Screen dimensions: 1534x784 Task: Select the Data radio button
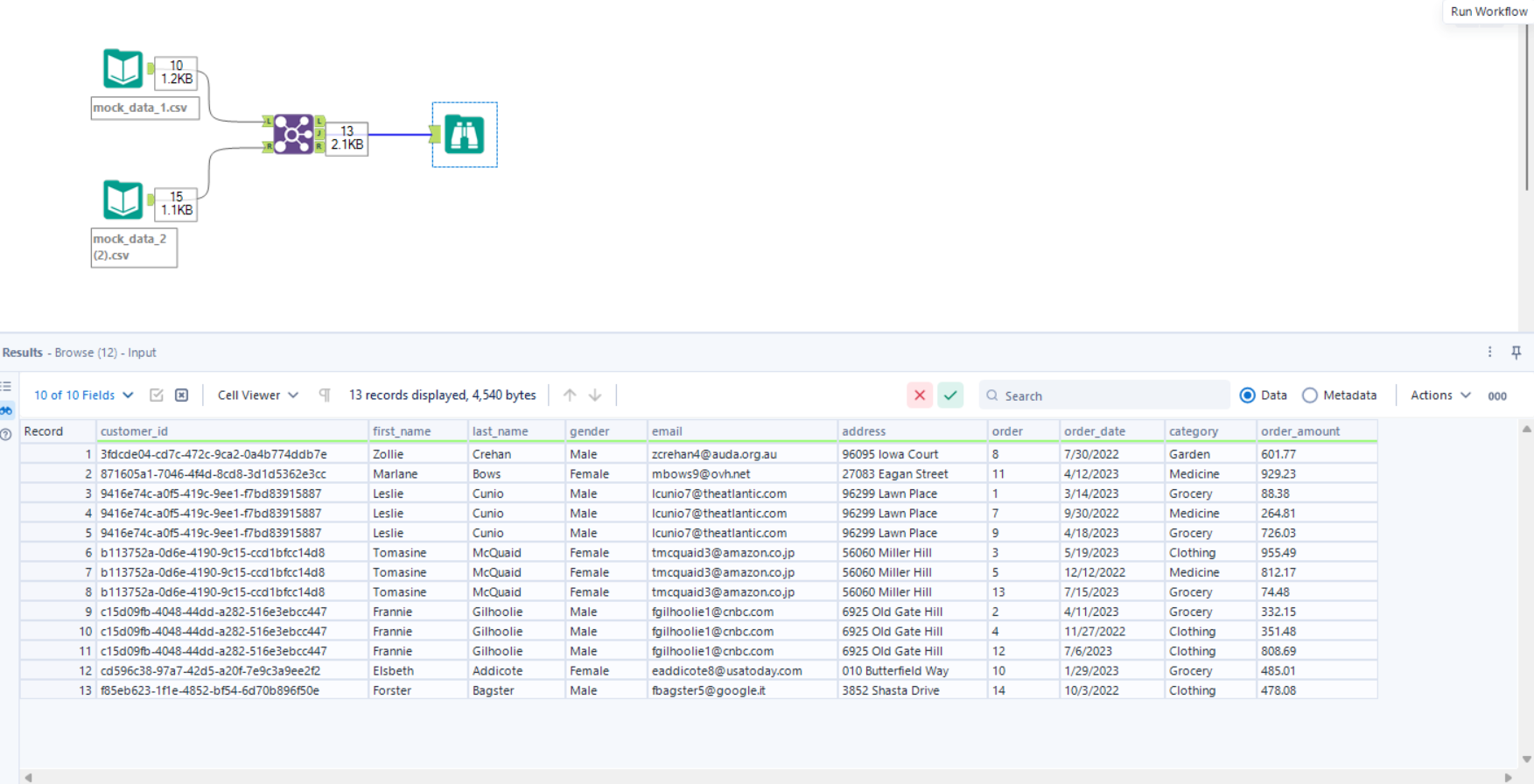tap(1248, 395)
